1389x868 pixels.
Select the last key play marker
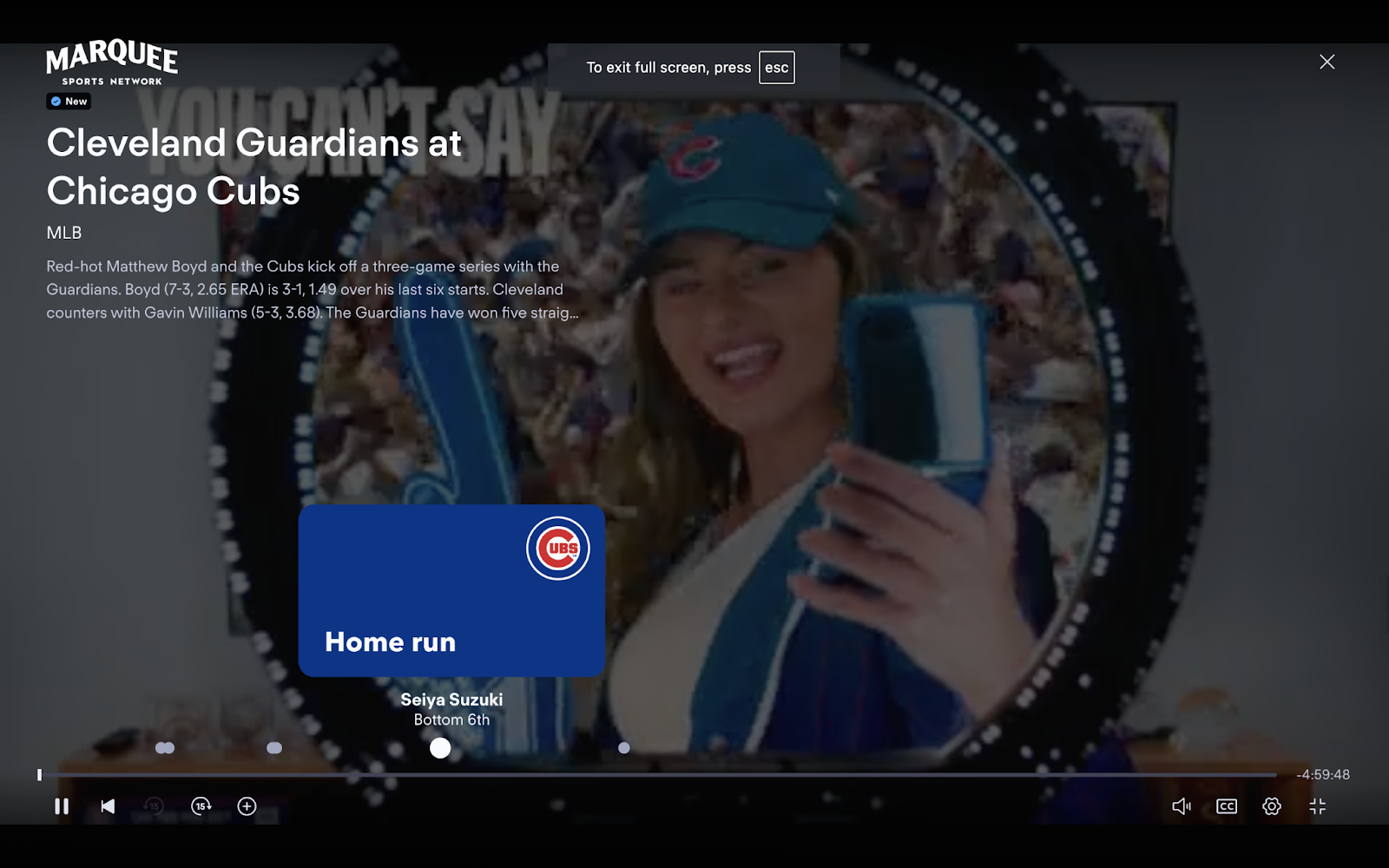[624, 747]
